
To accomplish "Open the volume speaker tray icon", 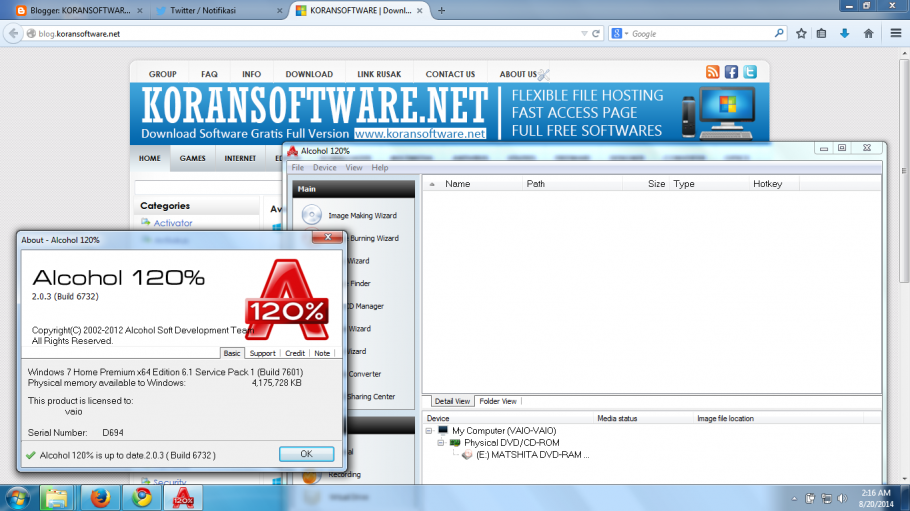I will click(x=842, y=499).
